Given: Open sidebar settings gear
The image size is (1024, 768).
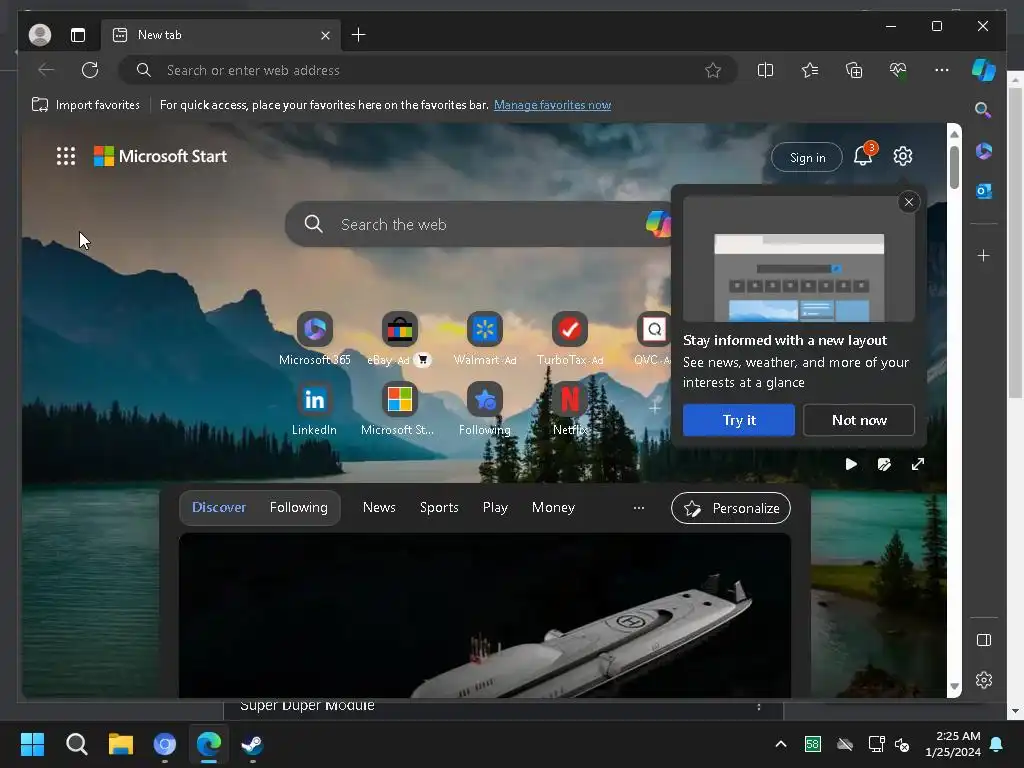Looking at the screenshot, I should pyautogui.click(x=984, y=680).
